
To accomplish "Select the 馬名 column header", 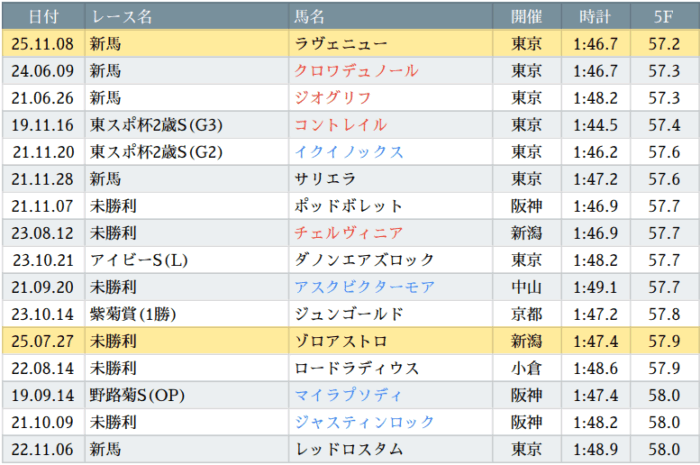I will click(x=311, y=17).
